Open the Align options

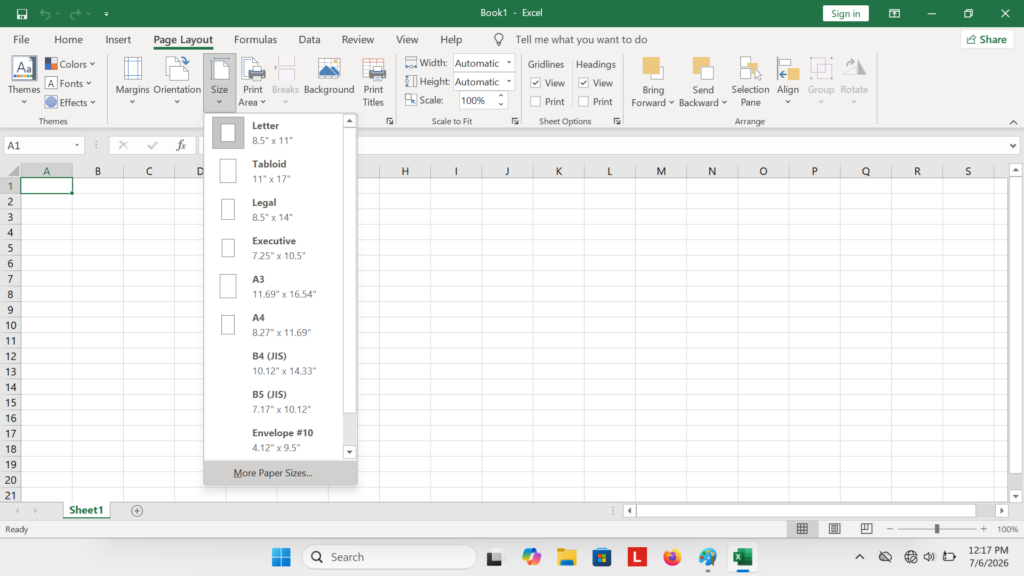788,82
